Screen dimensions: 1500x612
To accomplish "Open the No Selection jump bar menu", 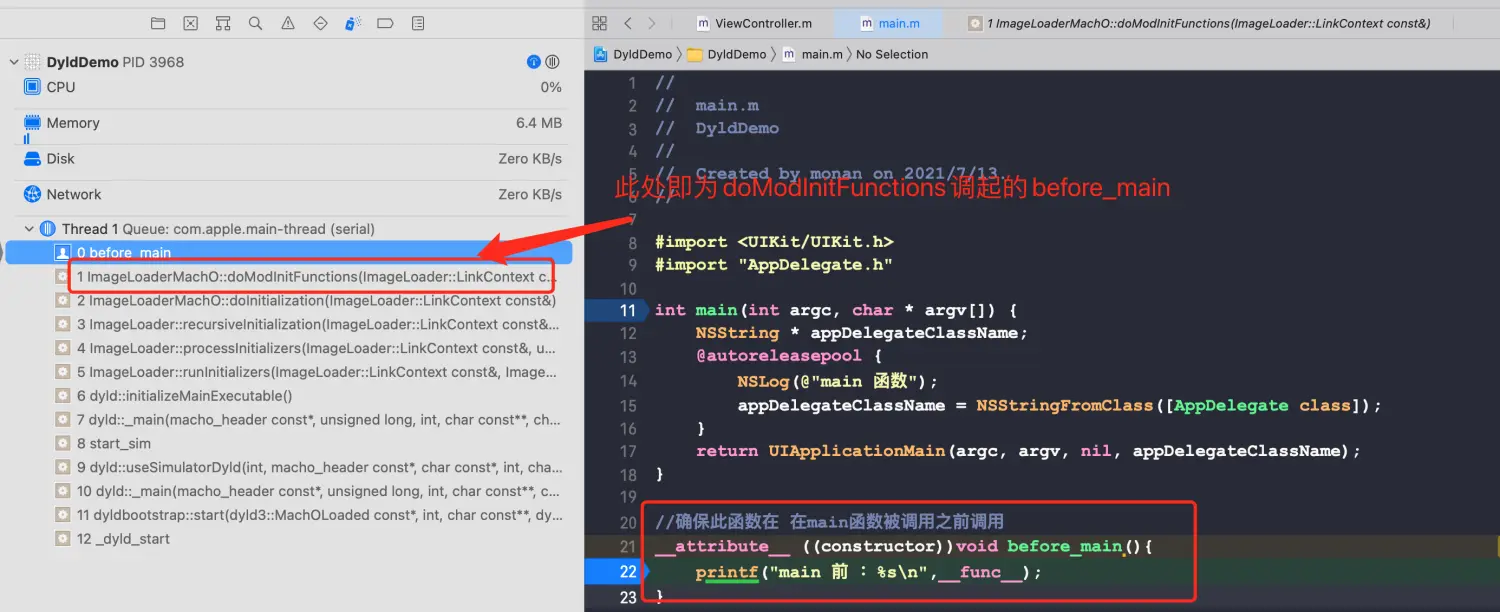I will (892, 54).
